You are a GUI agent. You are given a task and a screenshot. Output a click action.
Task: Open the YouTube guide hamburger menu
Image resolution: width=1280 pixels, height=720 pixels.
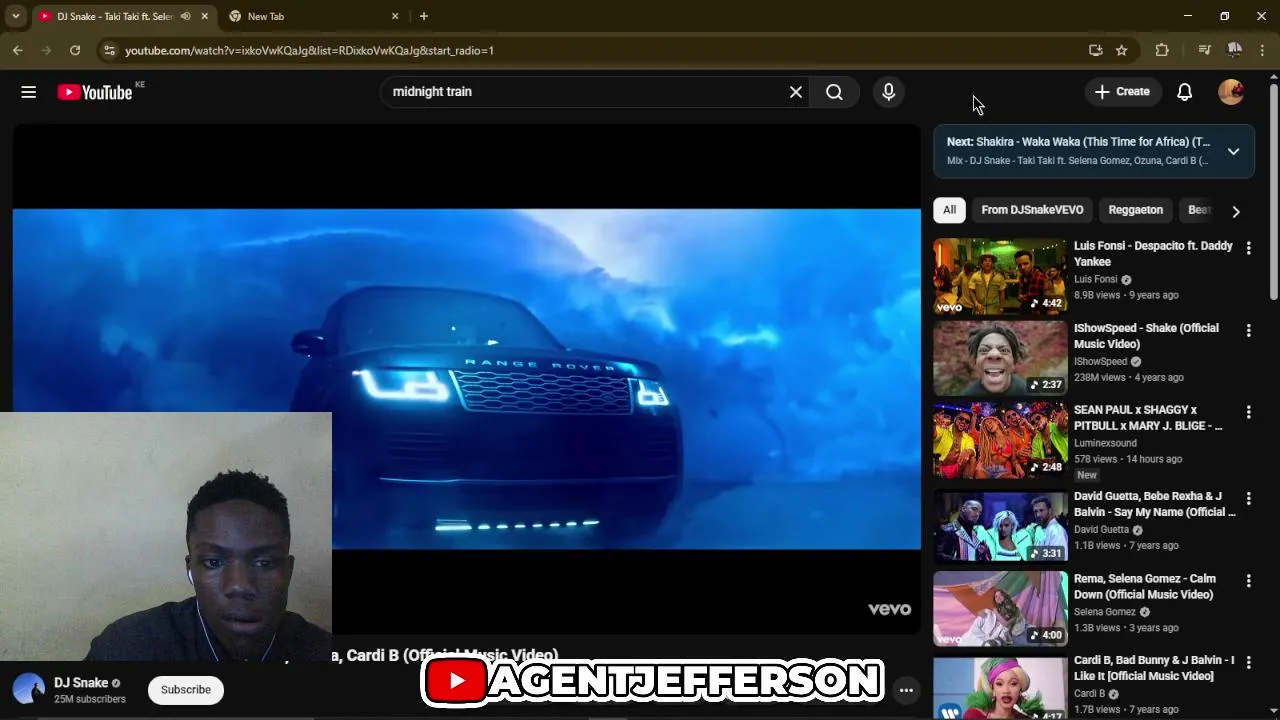pos(28,92)
